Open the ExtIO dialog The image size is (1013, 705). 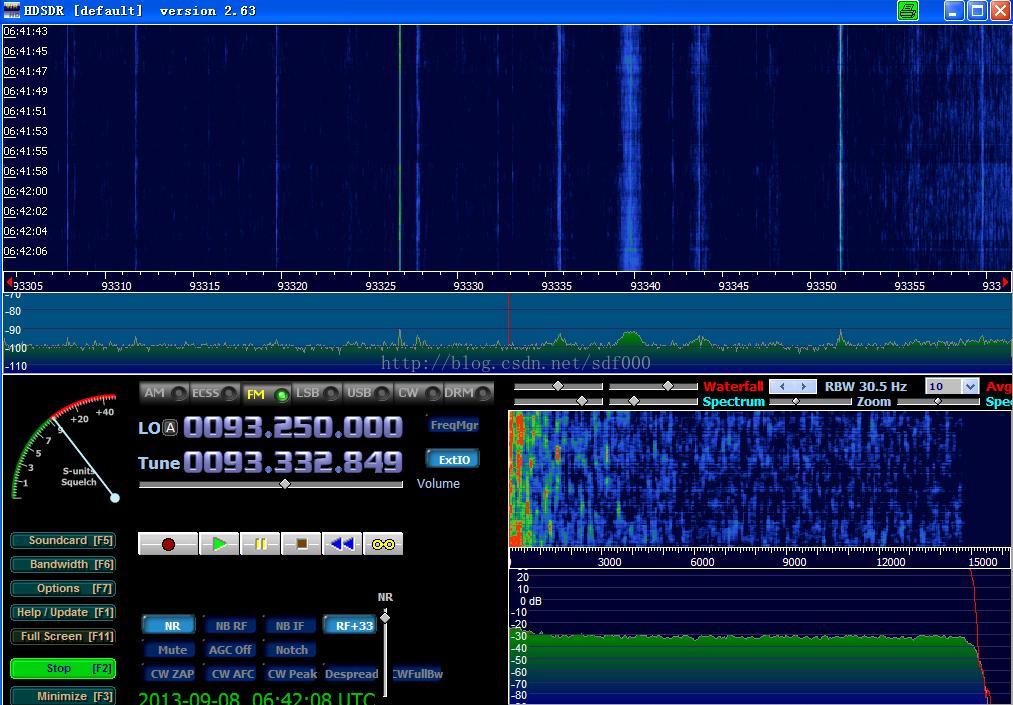(x=454, y=459)
